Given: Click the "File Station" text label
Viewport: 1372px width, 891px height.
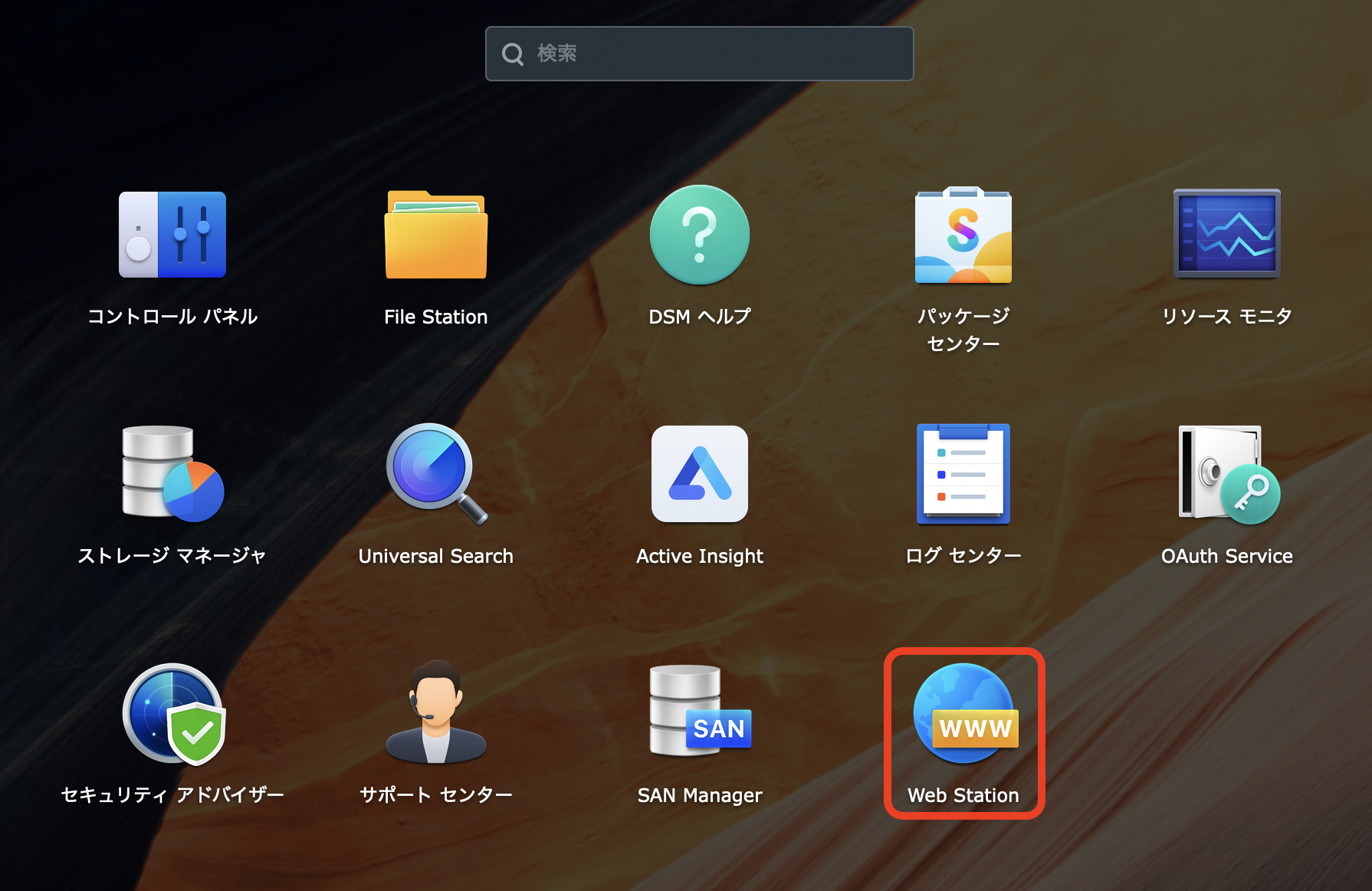Looking at the screenshot, I should [x=435, y=317].
